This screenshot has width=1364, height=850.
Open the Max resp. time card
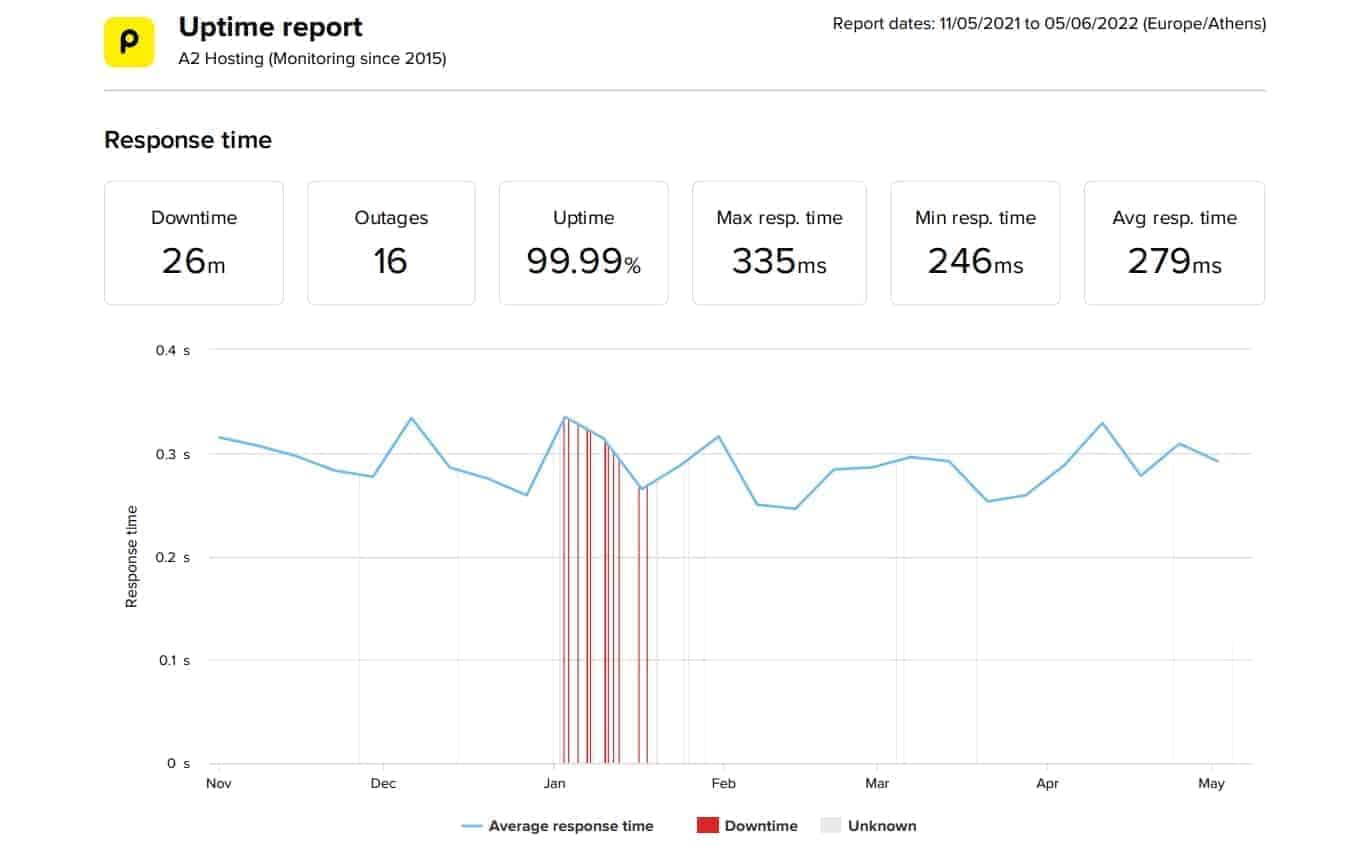[x=779, y=243]
